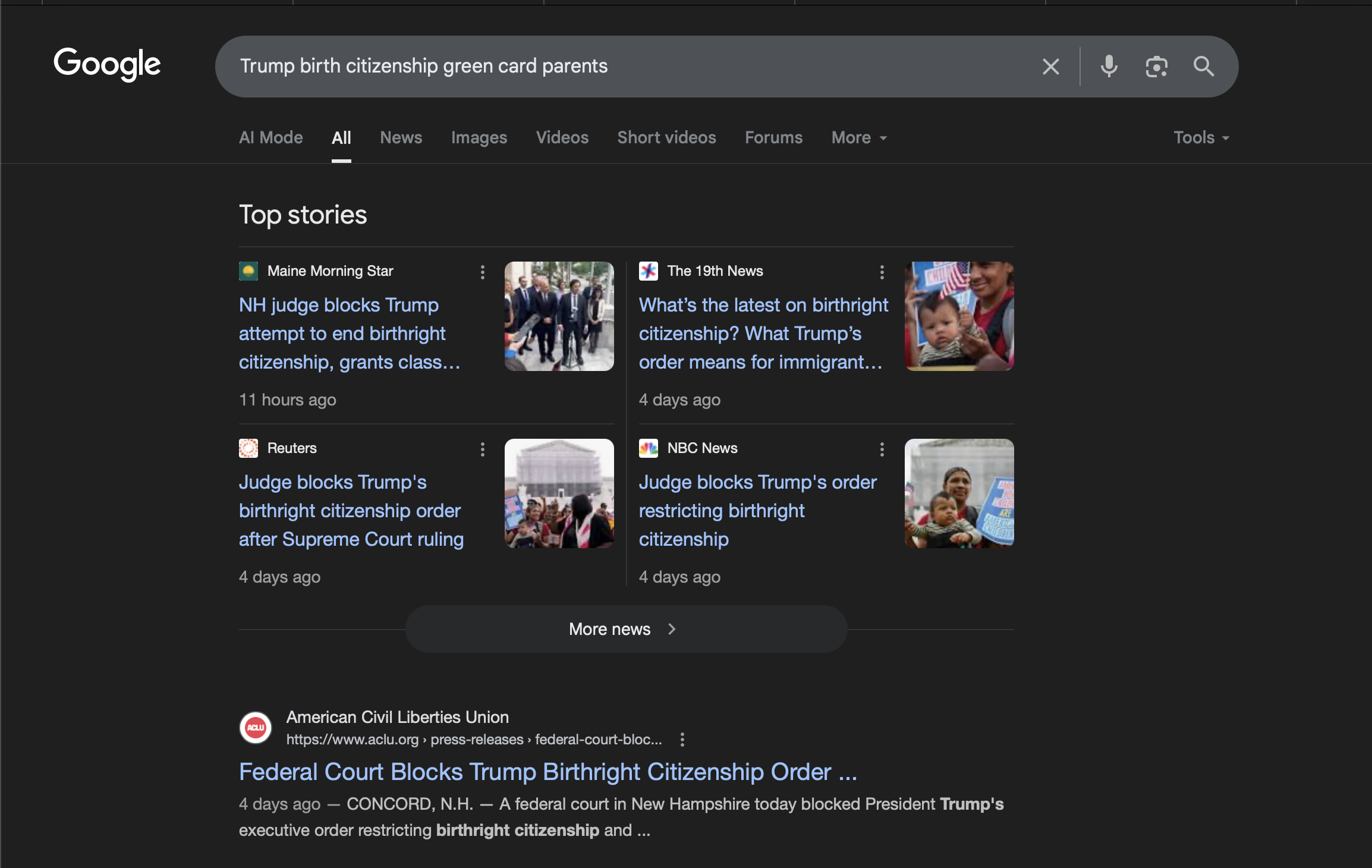Viewport: 1372px width, 868px height.
Task: Open Reuters Judge blocks Trump's birthright citizenship headline
Action: 351,511
